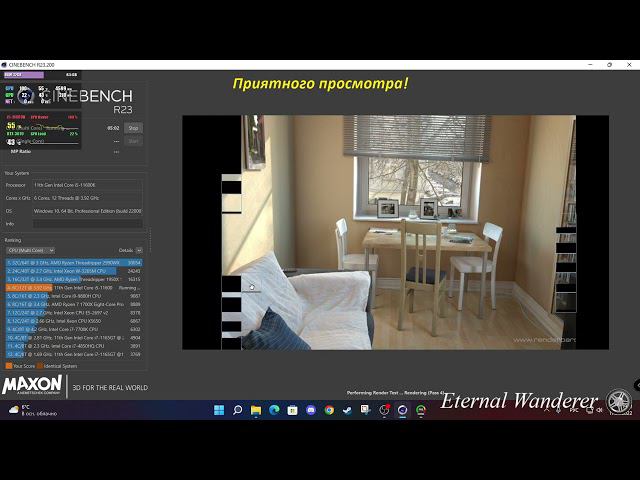
Task: Select Intel Core i7-7700K ranking row
Action: click(x=74, y=329)
